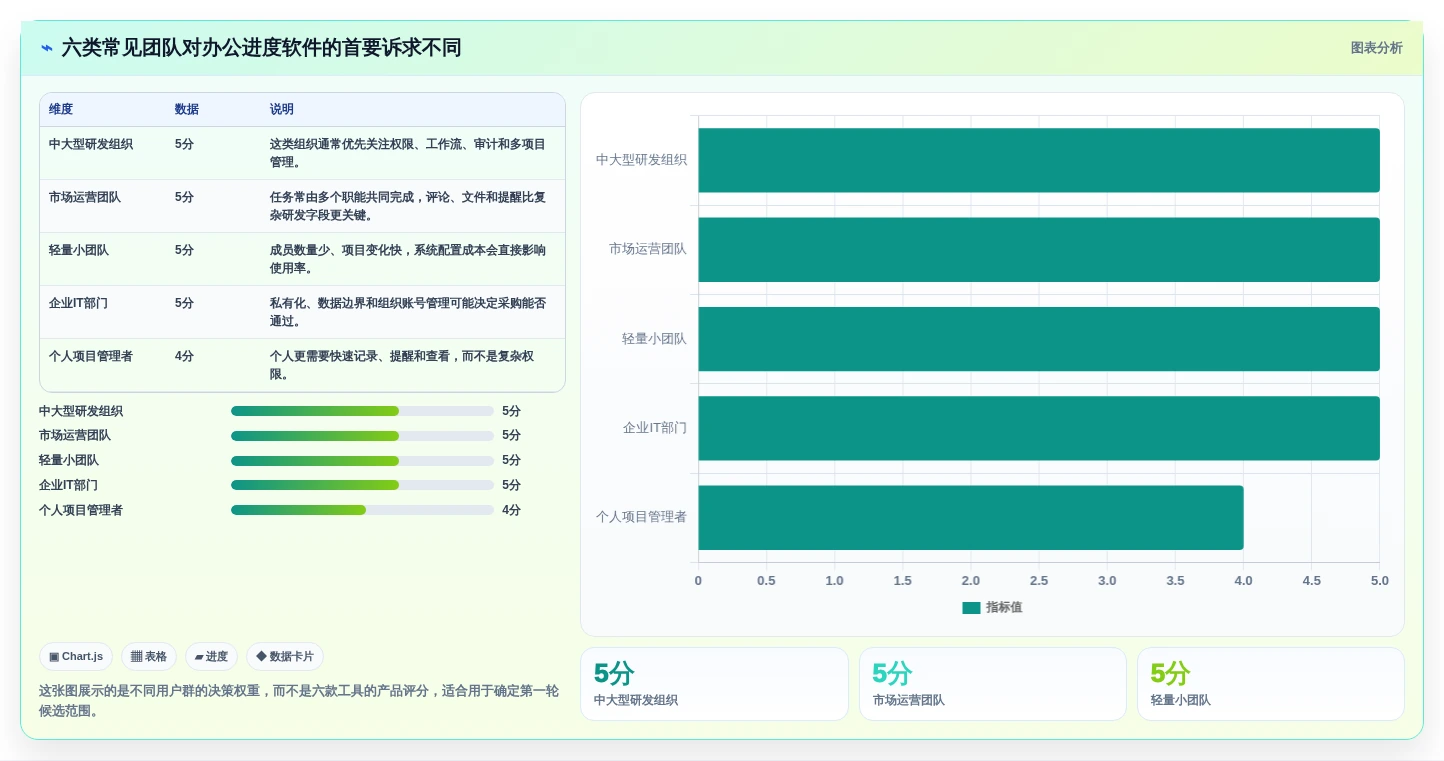Click description starting 个人更需要快速记录
This screenshot has width=1444, height=761.
[402, 365]
